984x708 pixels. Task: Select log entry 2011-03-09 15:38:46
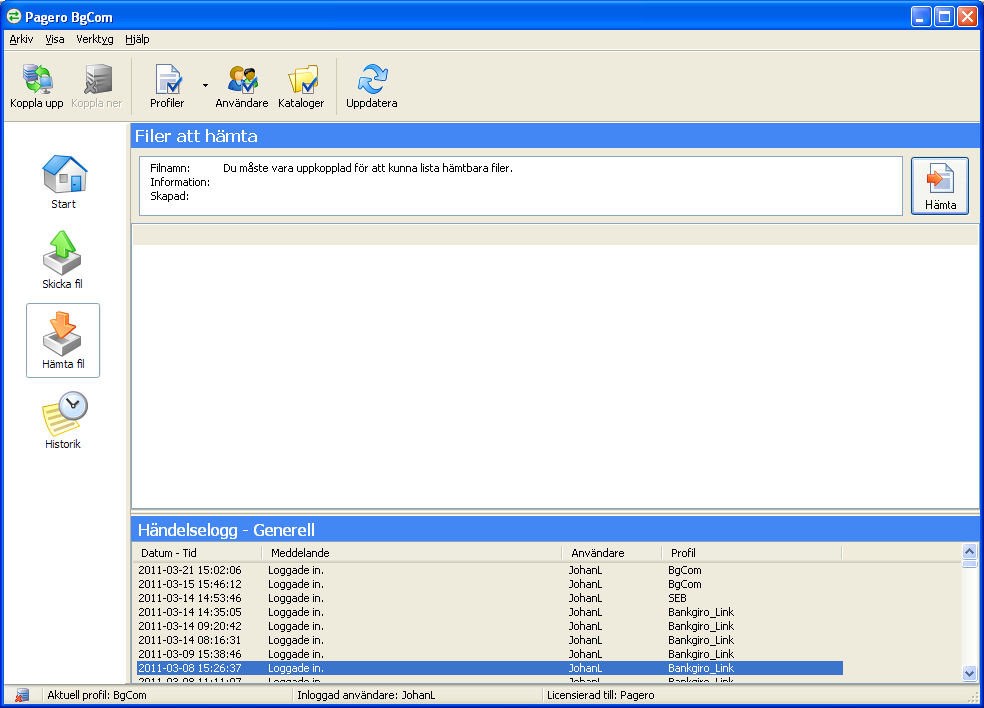click(x=489, y=654)
